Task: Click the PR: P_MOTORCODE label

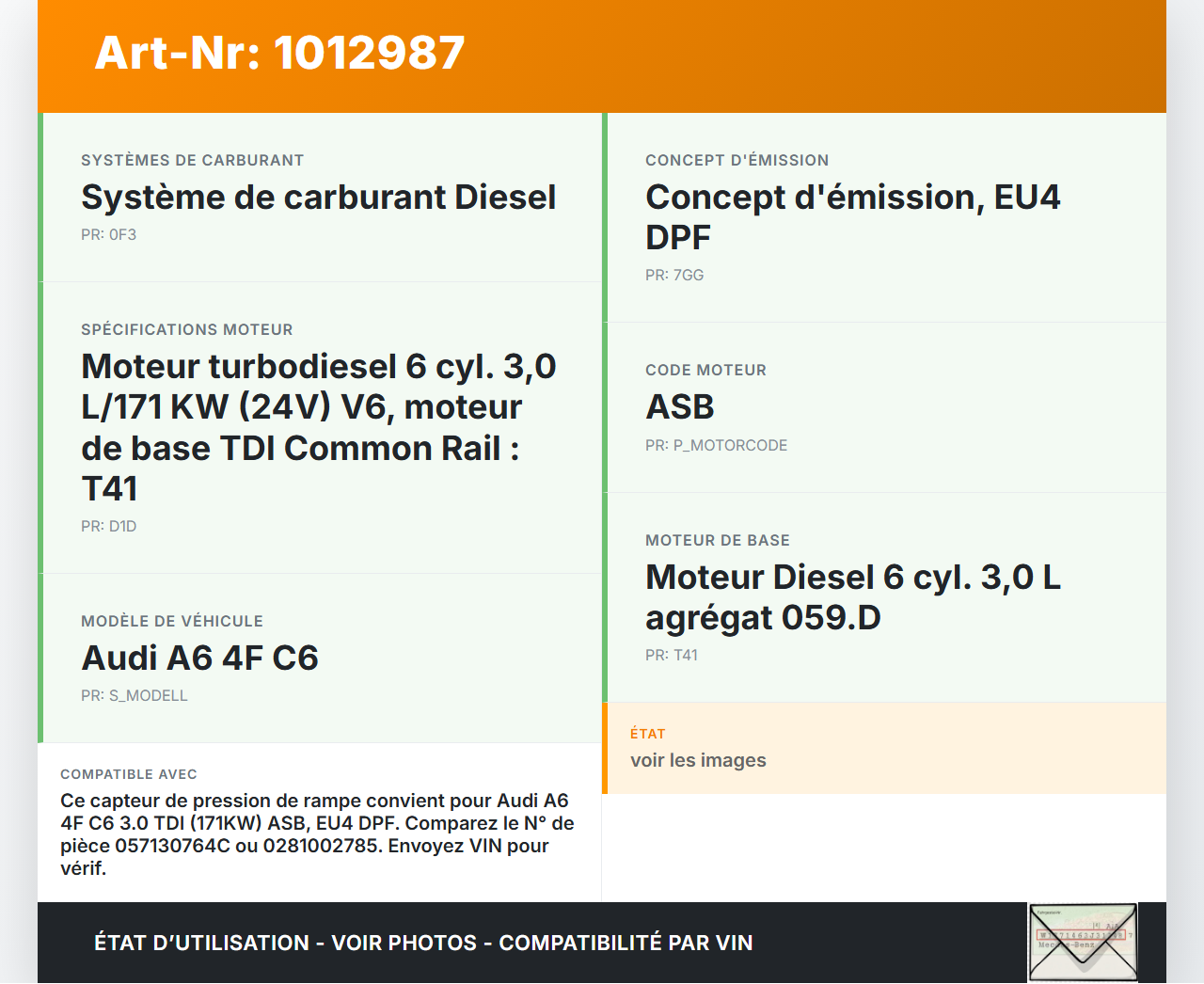Action: 716,446
